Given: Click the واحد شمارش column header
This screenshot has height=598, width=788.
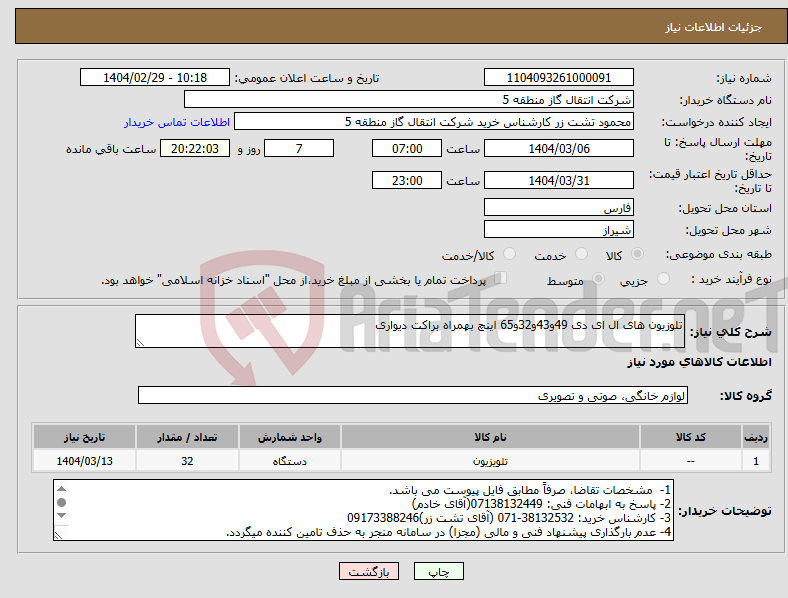Looking at the screenshot, I should coord(289,437).
